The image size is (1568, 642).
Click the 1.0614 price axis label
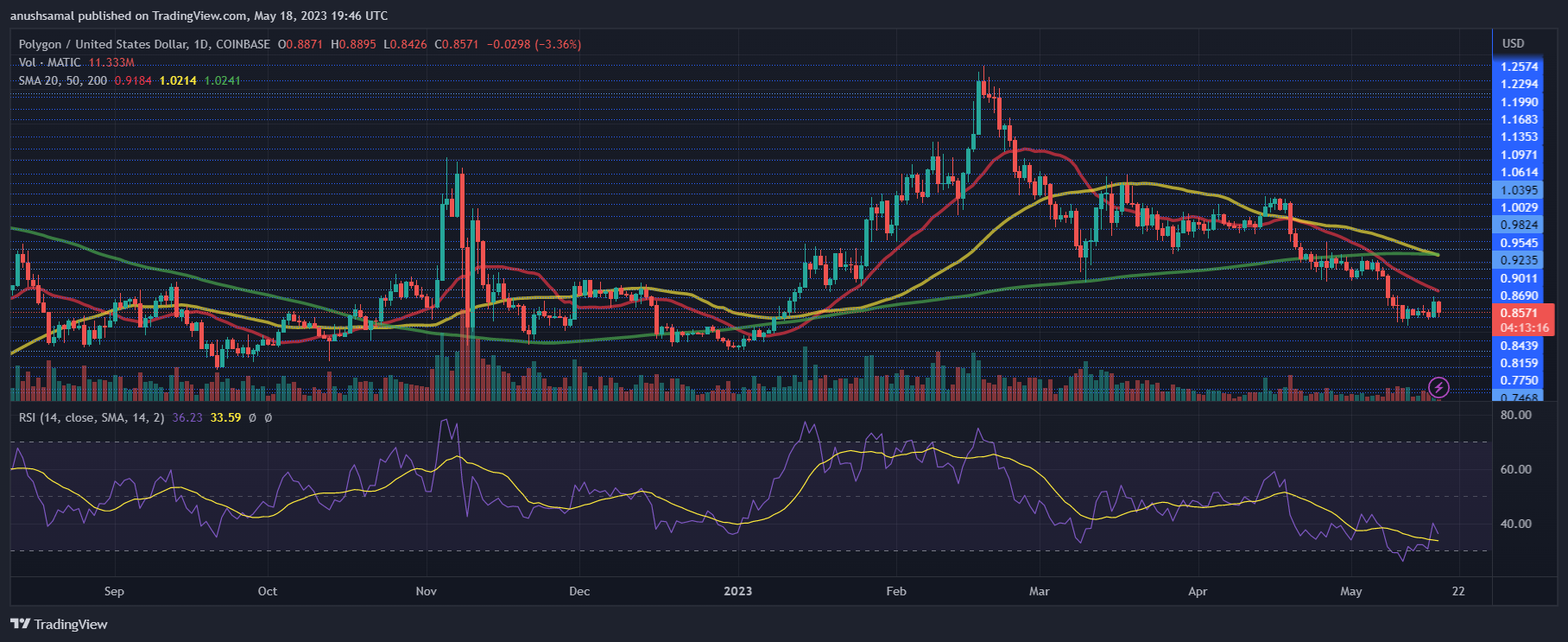point(1519,172)
